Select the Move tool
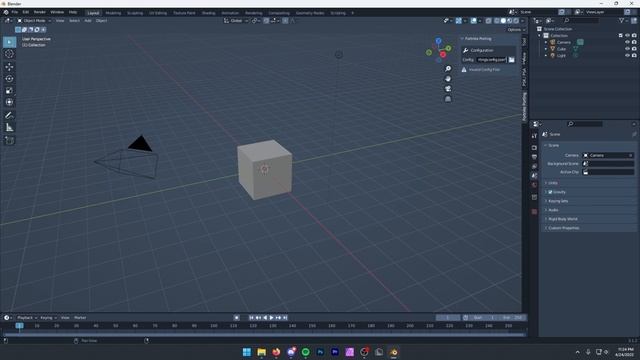640x360 pixels. (9, 67)
